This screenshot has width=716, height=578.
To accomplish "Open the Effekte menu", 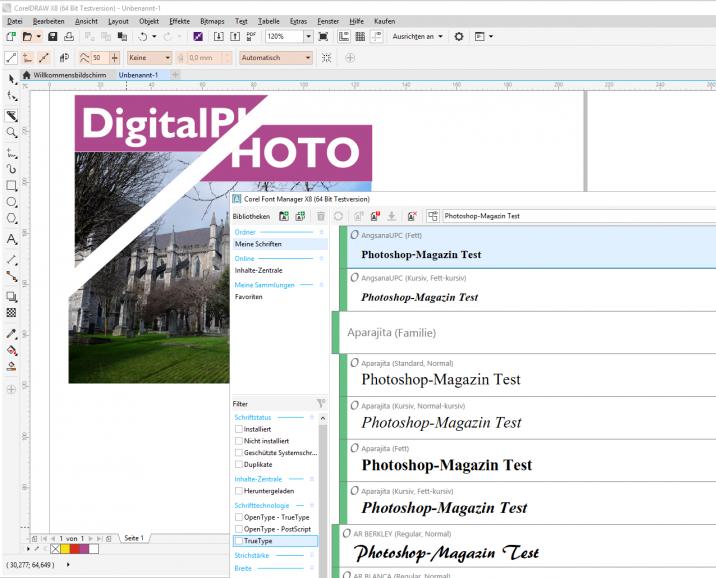I will pos(179,21).
